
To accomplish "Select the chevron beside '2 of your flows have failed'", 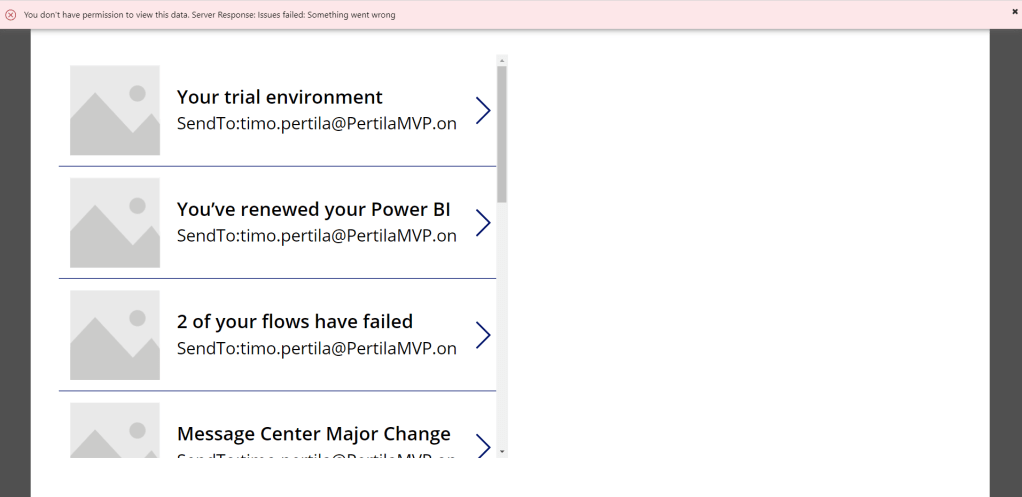I will (483, 334).
